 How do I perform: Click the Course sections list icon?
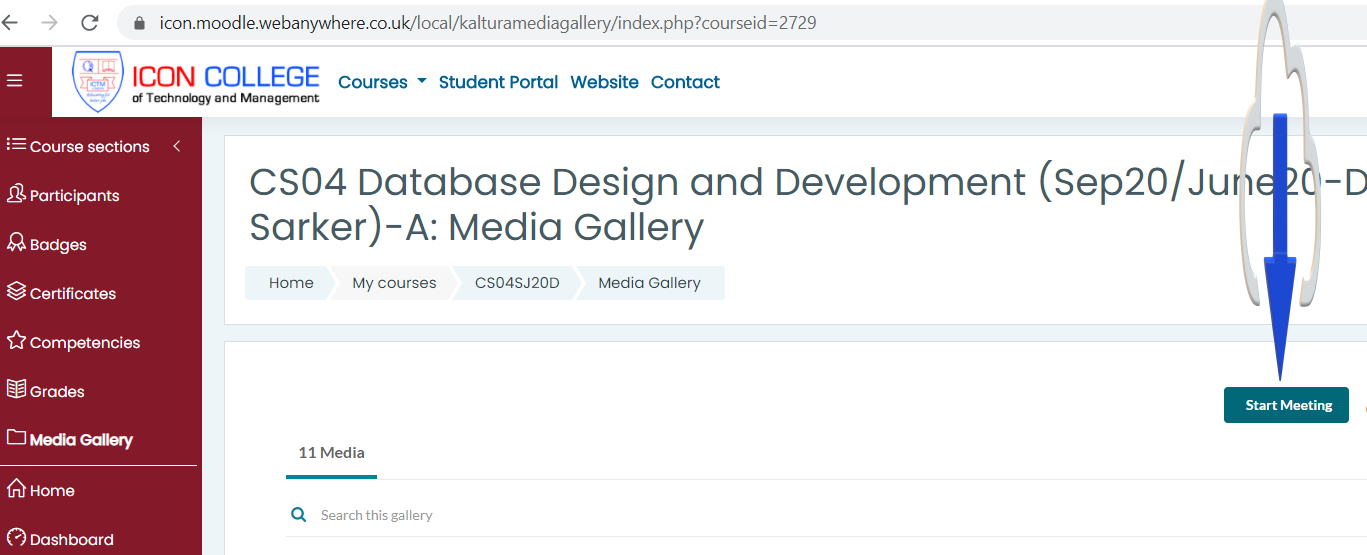(16, 145)
